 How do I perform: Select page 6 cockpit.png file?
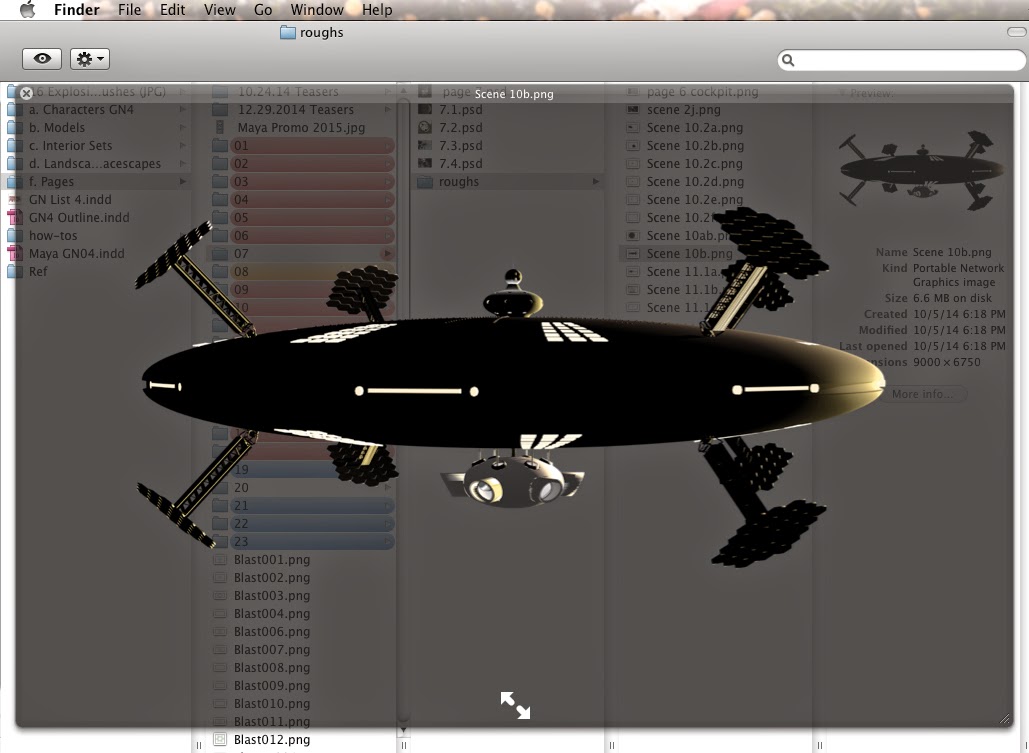702,92
